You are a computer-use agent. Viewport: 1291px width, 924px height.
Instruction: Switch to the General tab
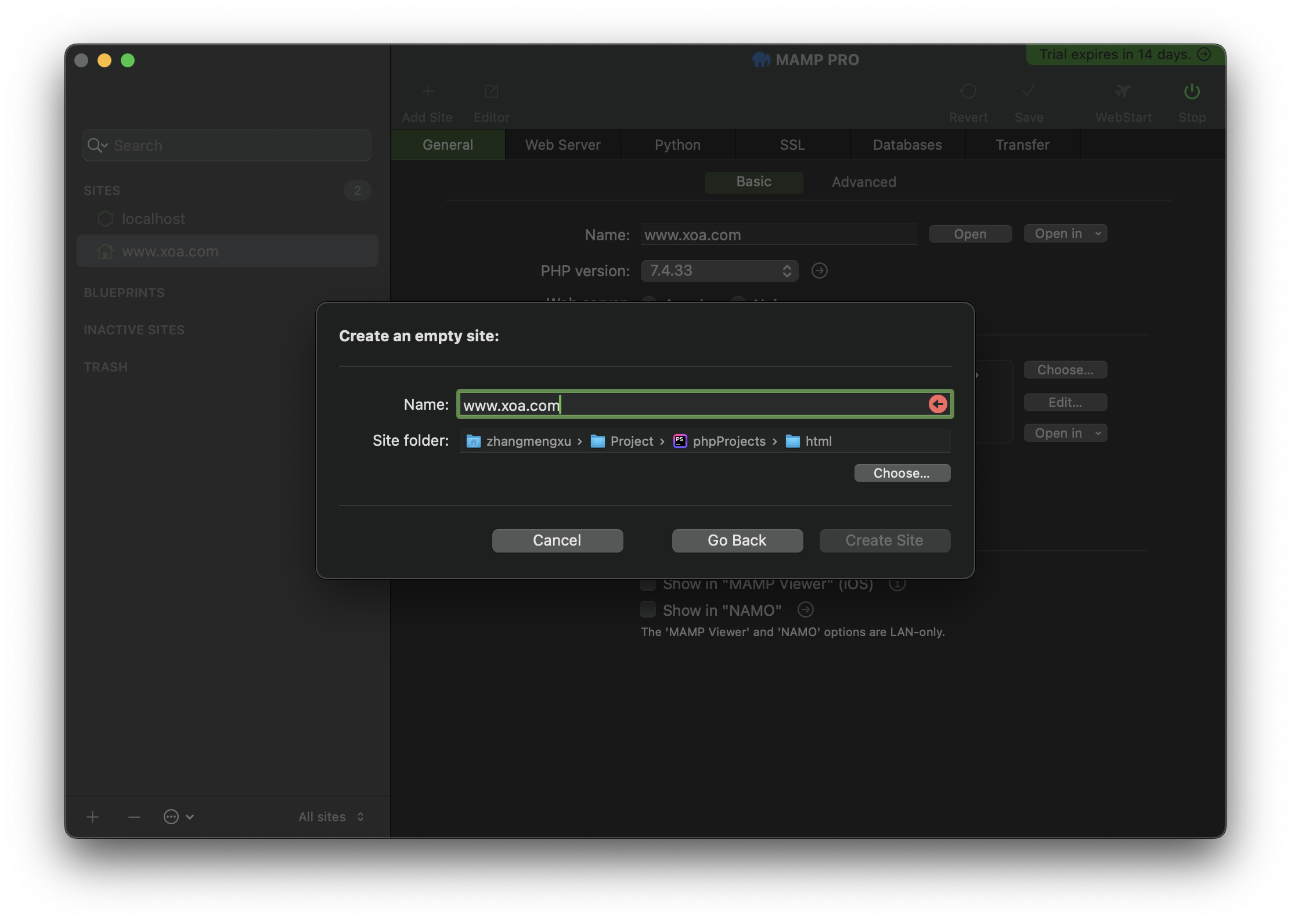[x=448, y=145]
